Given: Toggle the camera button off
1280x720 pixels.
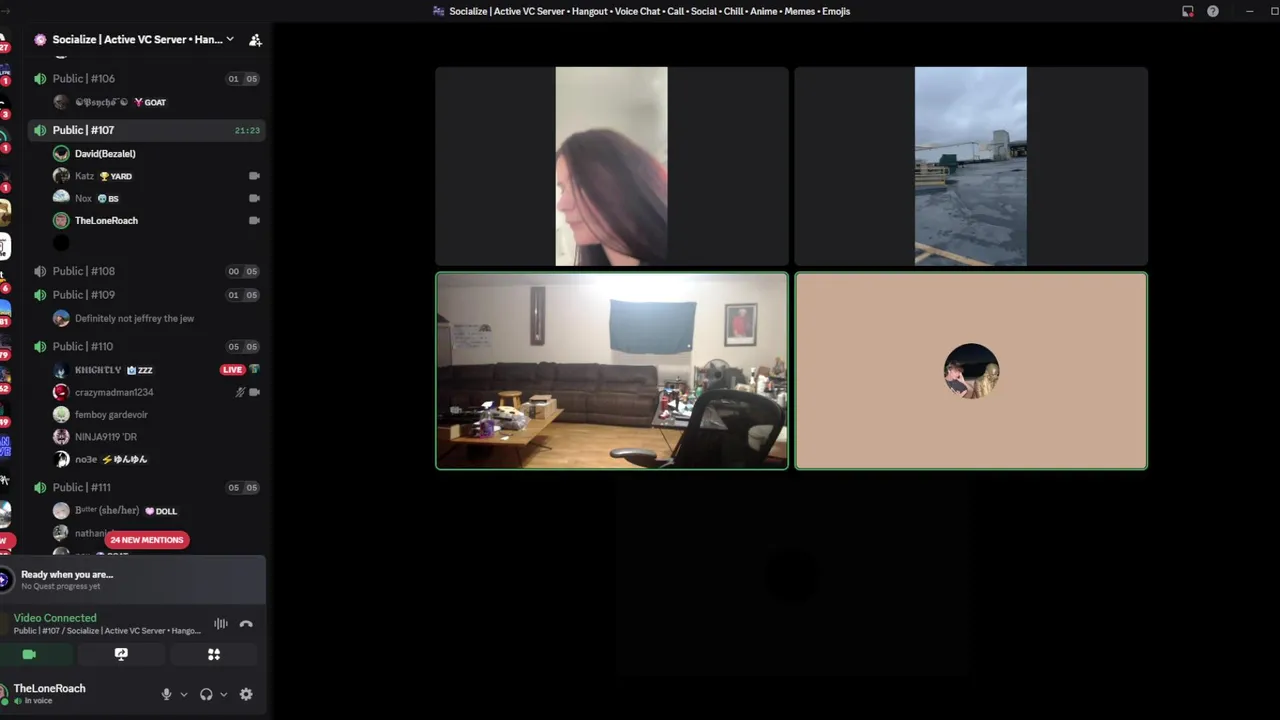Looking at the screenshot, I should click(29, 654).
